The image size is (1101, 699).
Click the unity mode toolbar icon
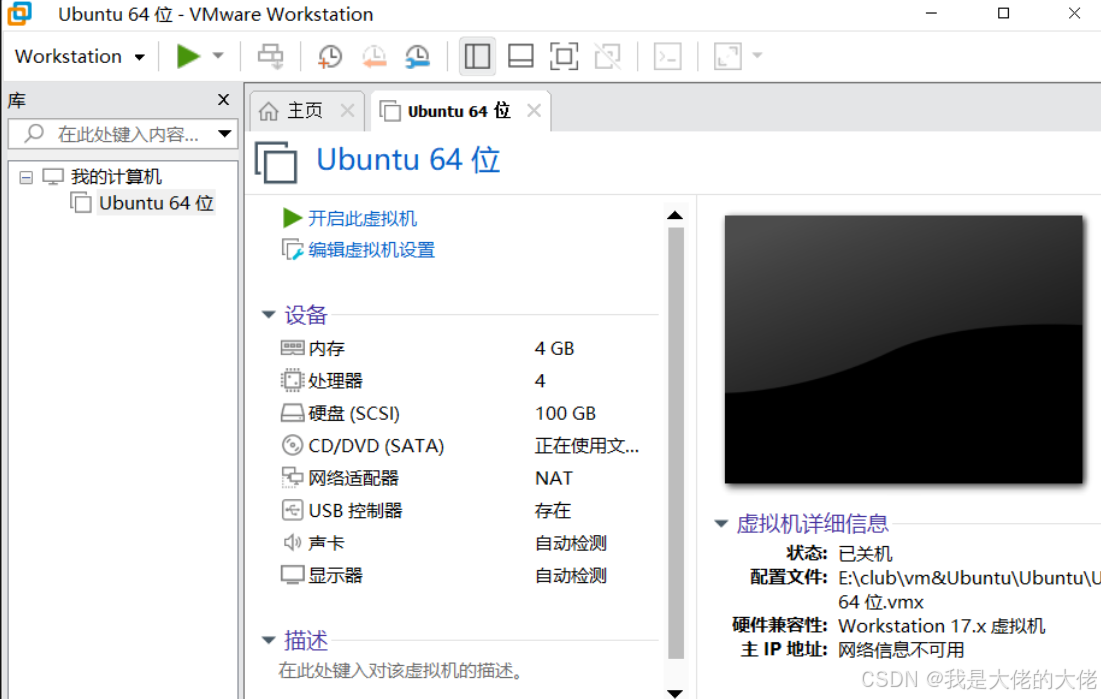tap(608, 56)
